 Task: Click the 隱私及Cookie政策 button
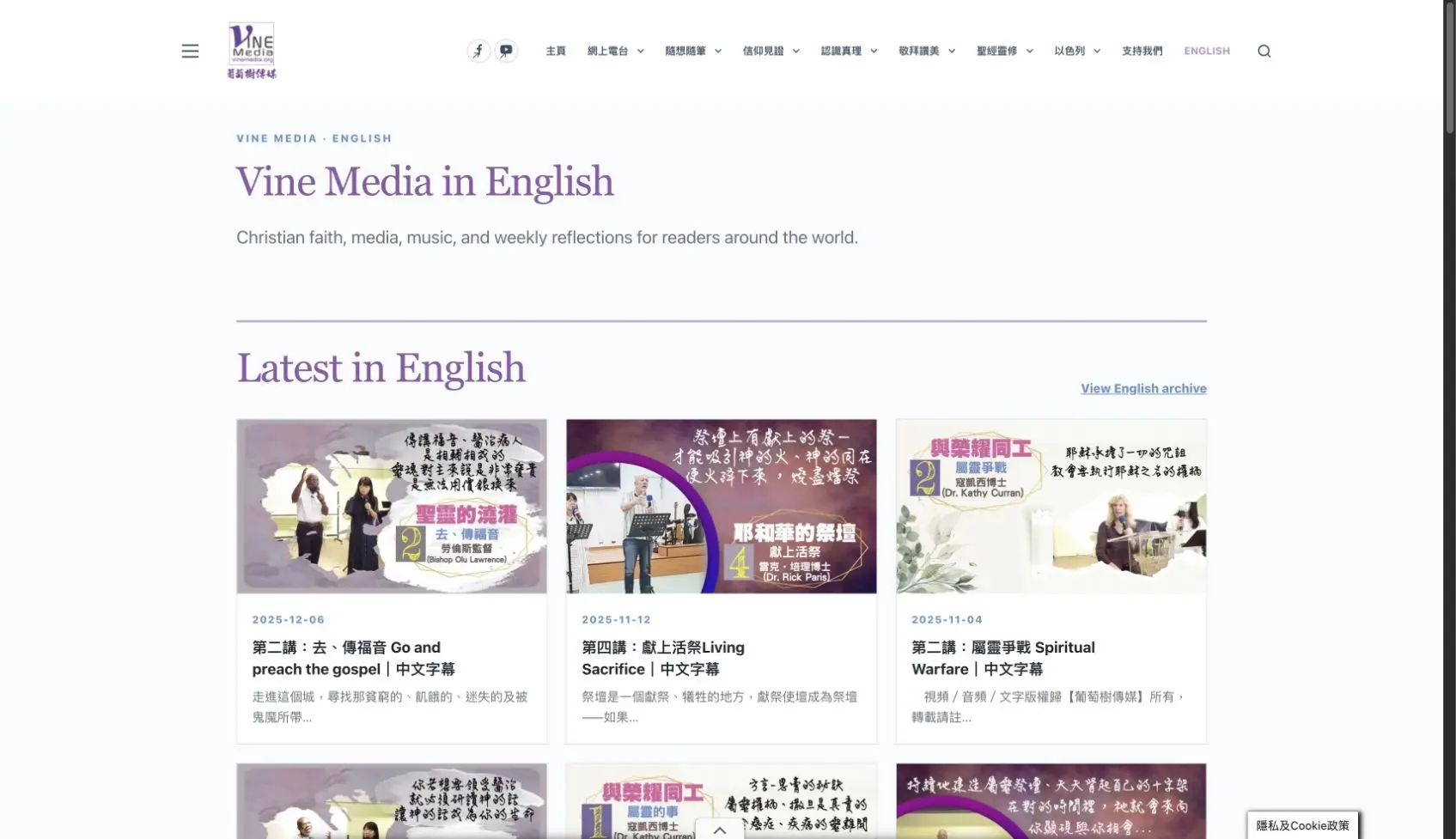pyautogui.click(x=1302, y=825)
